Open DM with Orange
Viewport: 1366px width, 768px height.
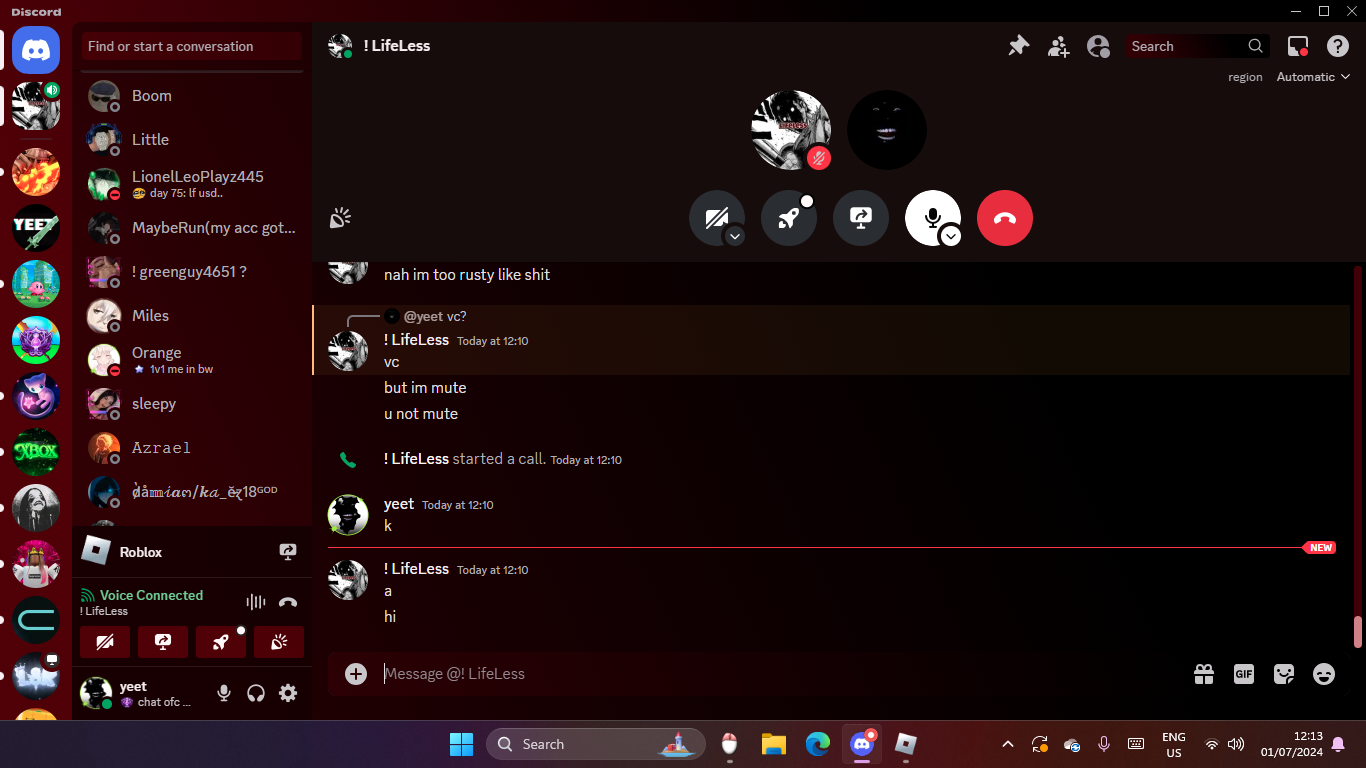(192, 360)
